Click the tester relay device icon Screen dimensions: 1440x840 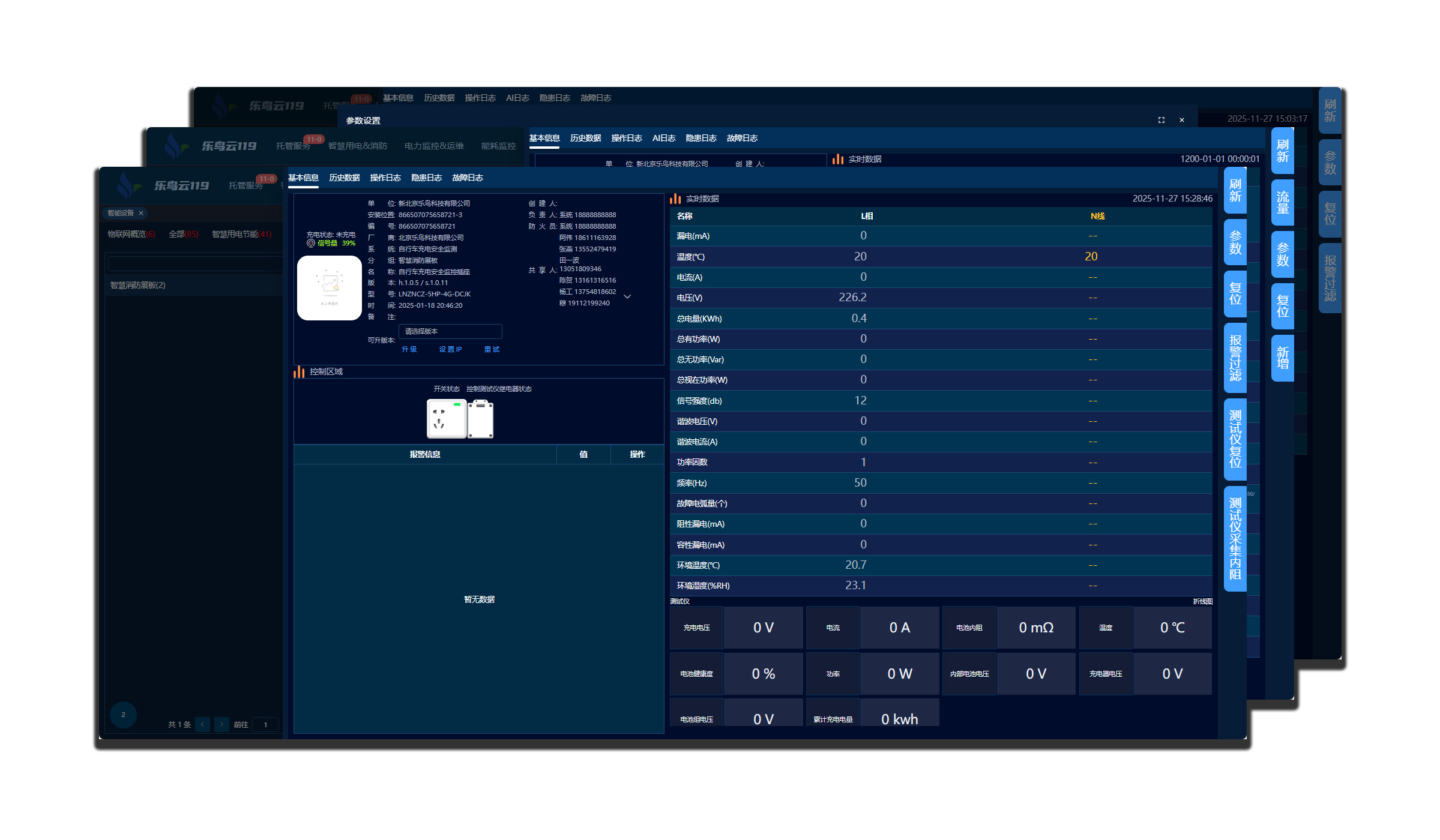tap(480, 418)
